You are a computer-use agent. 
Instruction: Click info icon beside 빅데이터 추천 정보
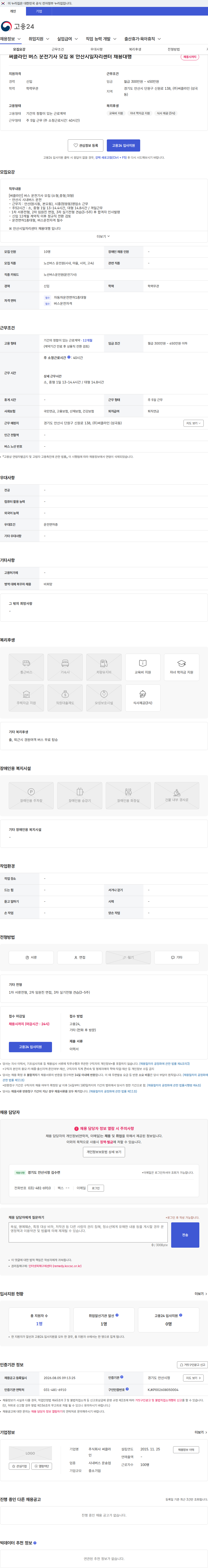pyautogui.click(x=35, y=1543)
